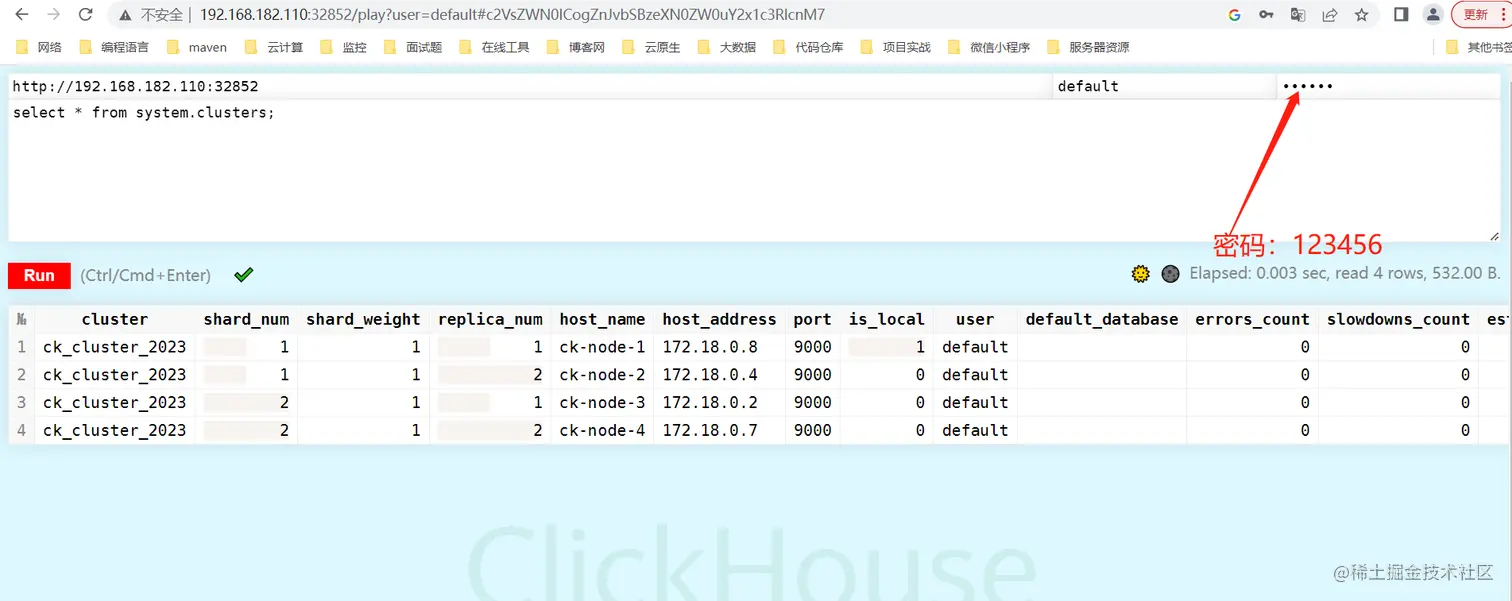Click the host_name column header
The height and width of the screenshot is (601, 1512).
point(602,320)
